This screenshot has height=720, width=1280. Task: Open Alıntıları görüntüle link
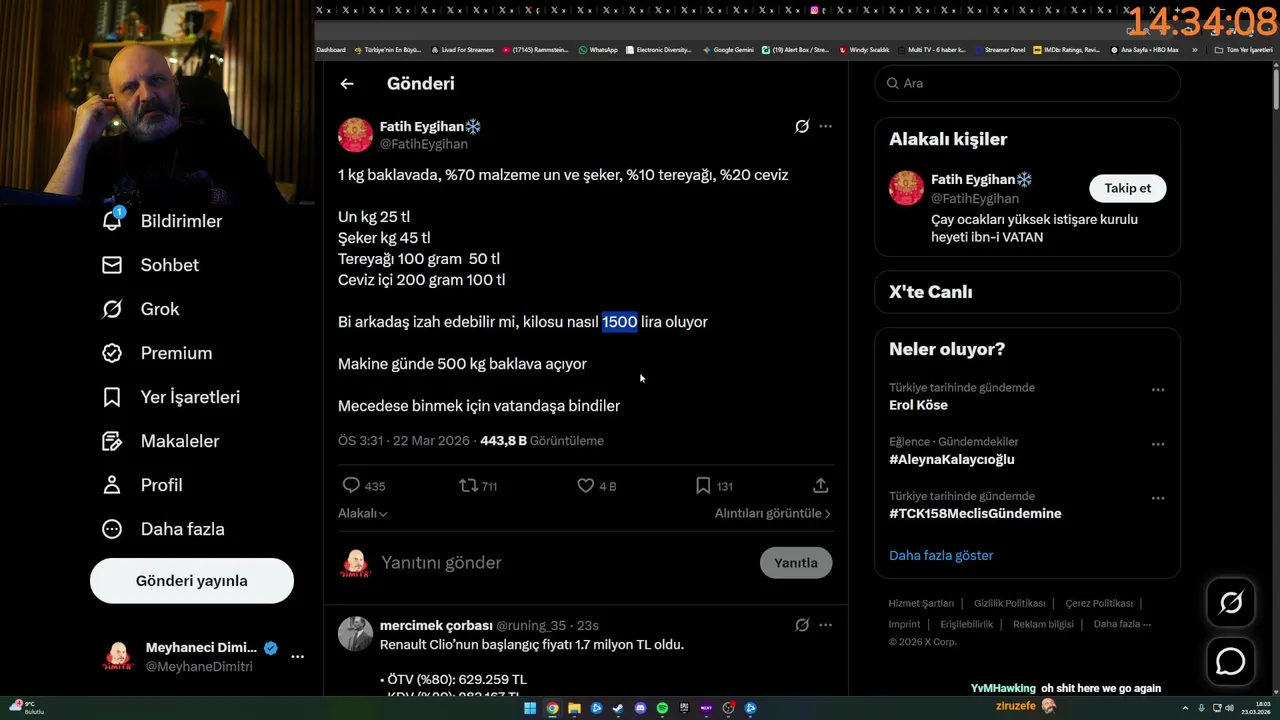[773, 513]
